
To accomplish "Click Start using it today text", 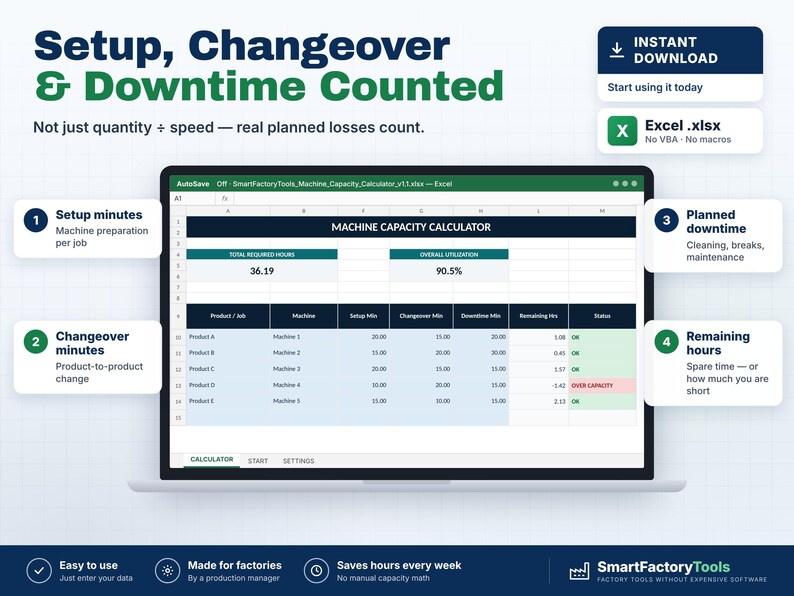I will point(655,87).
